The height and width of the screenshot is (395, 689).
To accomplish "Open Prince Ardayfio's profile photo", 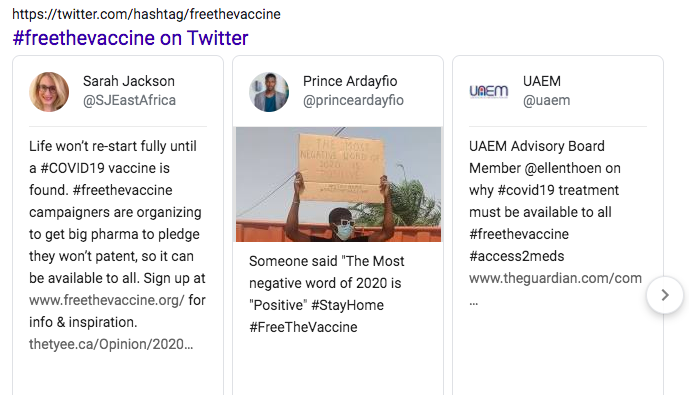I will pyautogui.click(x=269, y=92).
